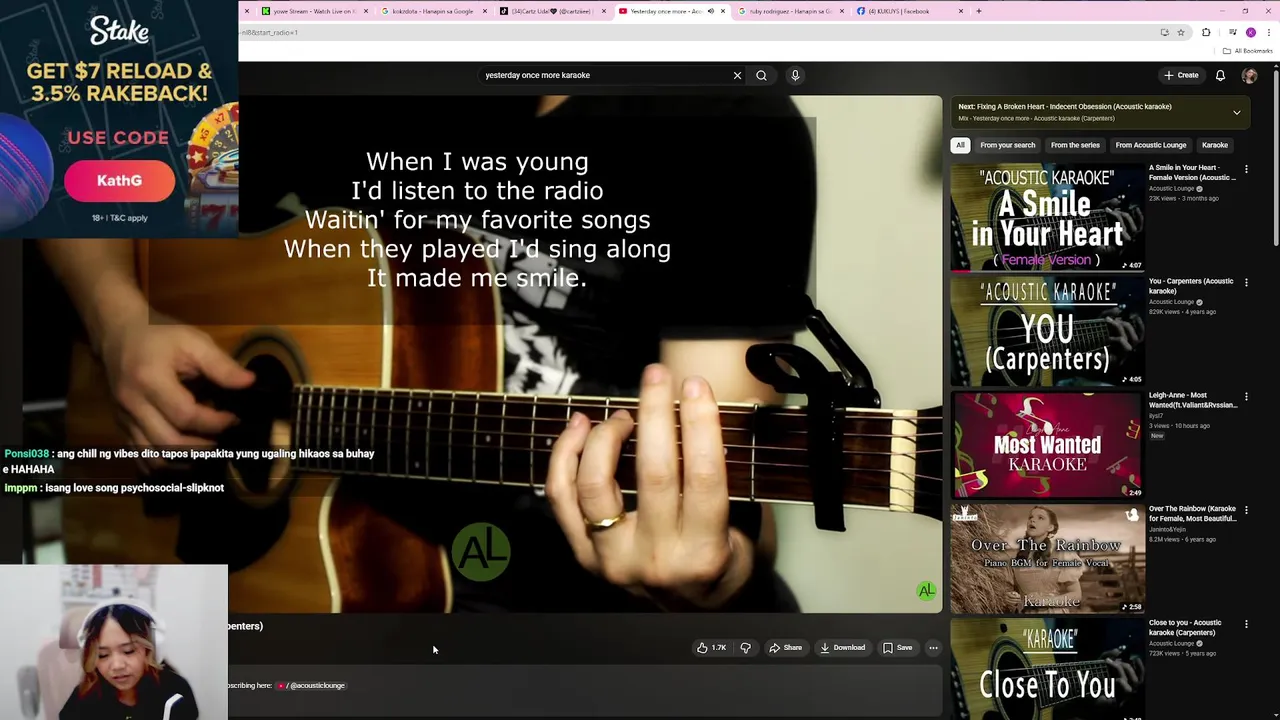Click the Create button
Screen dimensions: 1280x720
coord(1181,75)
